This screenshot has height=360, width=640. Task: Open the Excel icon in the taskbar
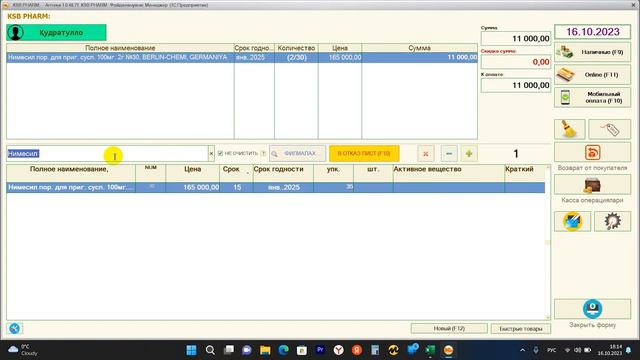[430, 350]
